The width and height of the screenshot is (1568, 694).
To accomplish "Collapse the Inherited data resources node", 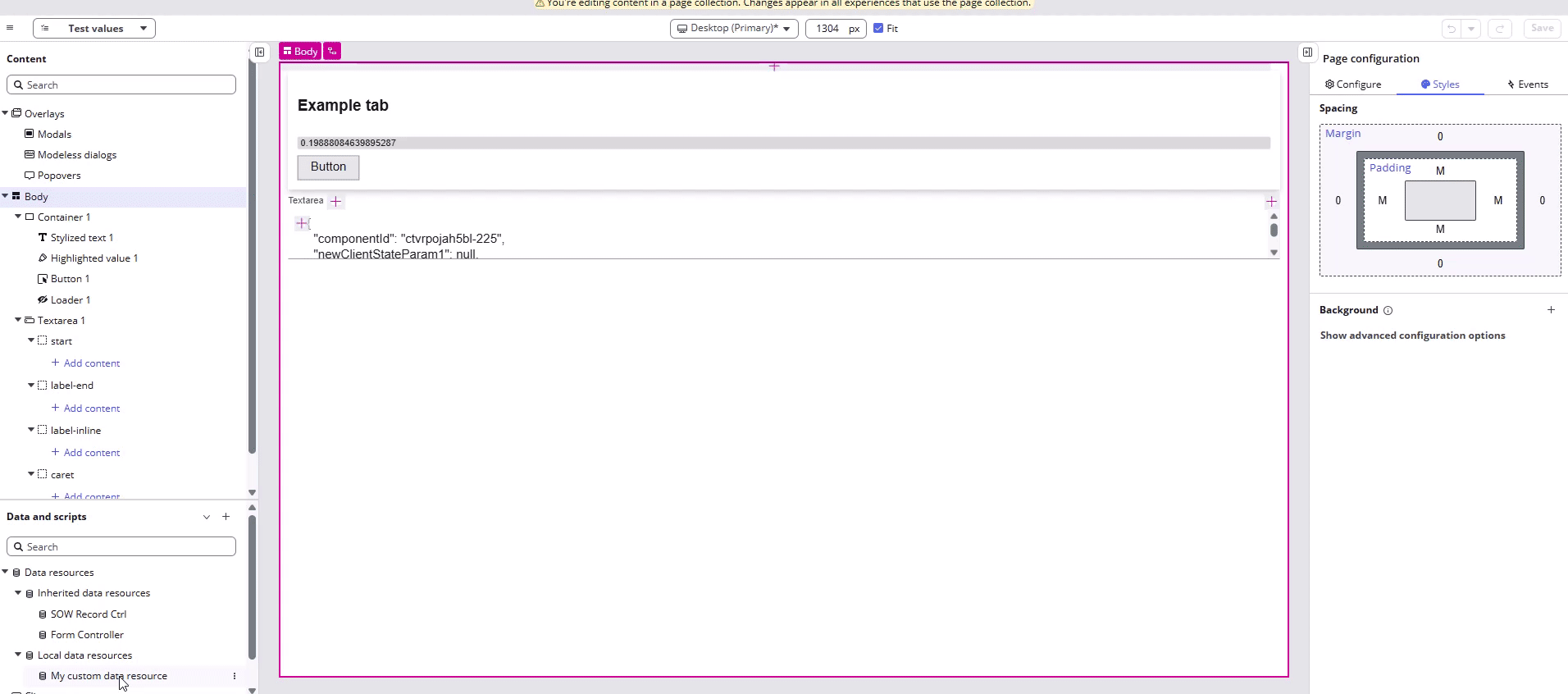I will point(18,593).
